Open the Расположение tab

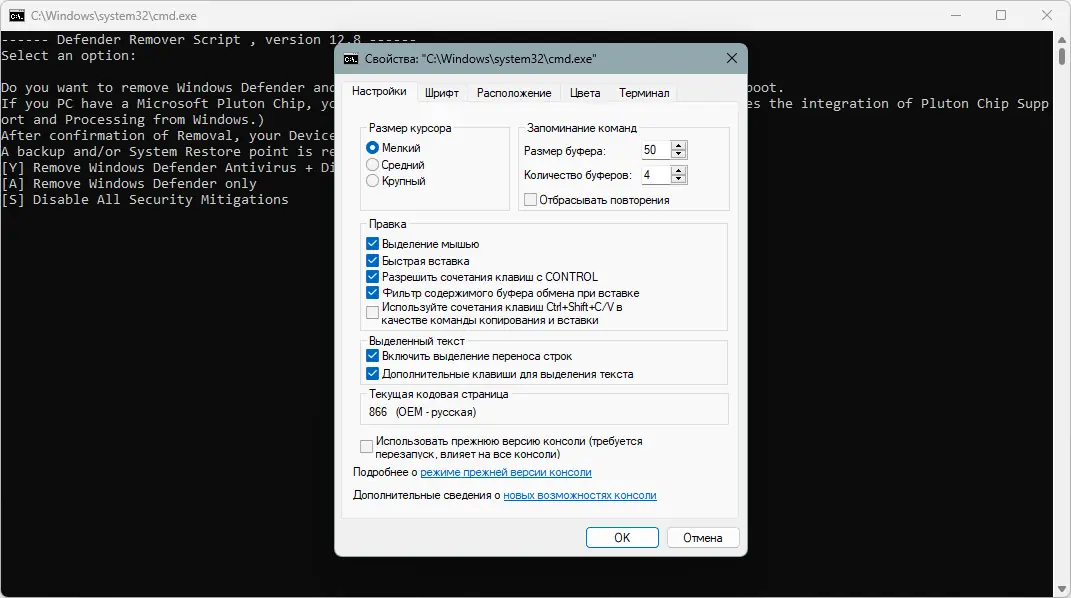(x=514, y=93)
